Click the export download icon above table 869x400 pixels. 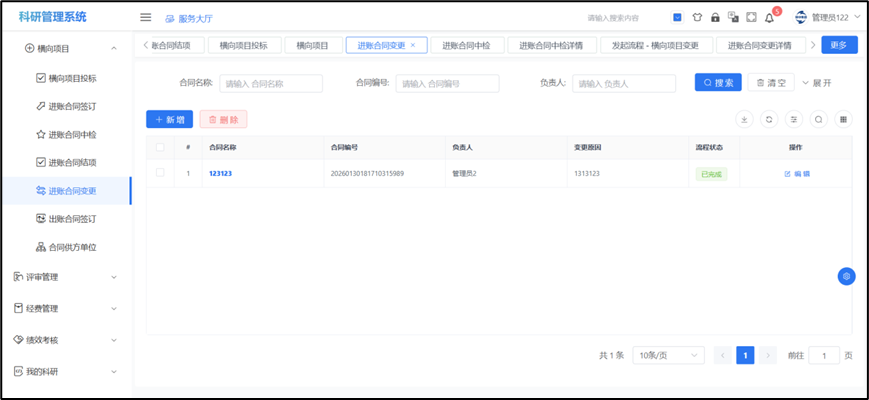point(744,119)
